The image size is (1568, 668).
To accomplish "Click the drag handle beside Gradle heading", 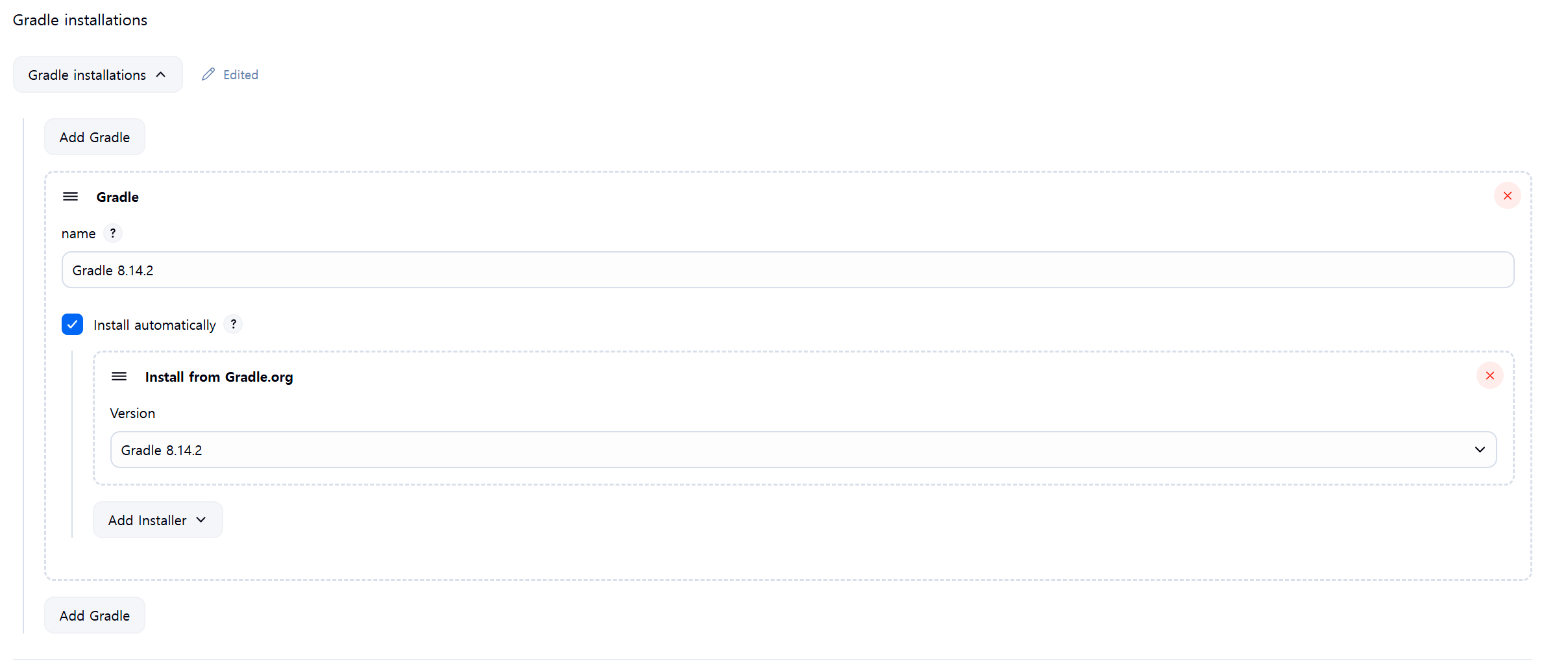I will 70,197.
